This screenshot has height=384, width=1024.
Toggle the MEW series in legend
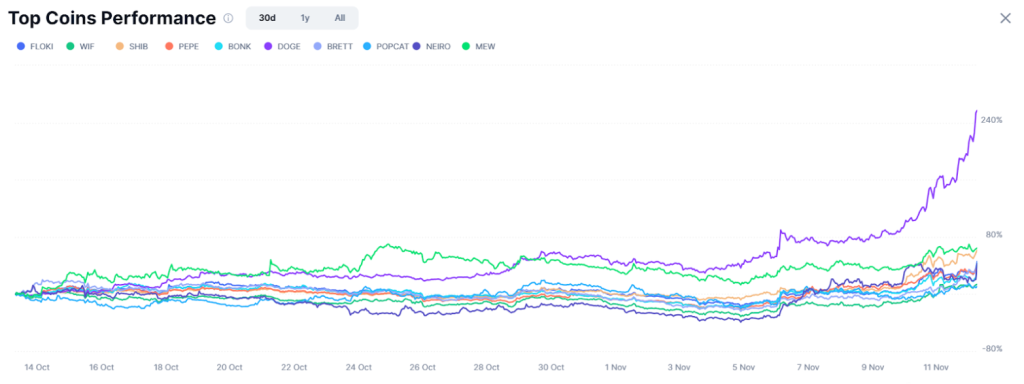click(478, 46)
